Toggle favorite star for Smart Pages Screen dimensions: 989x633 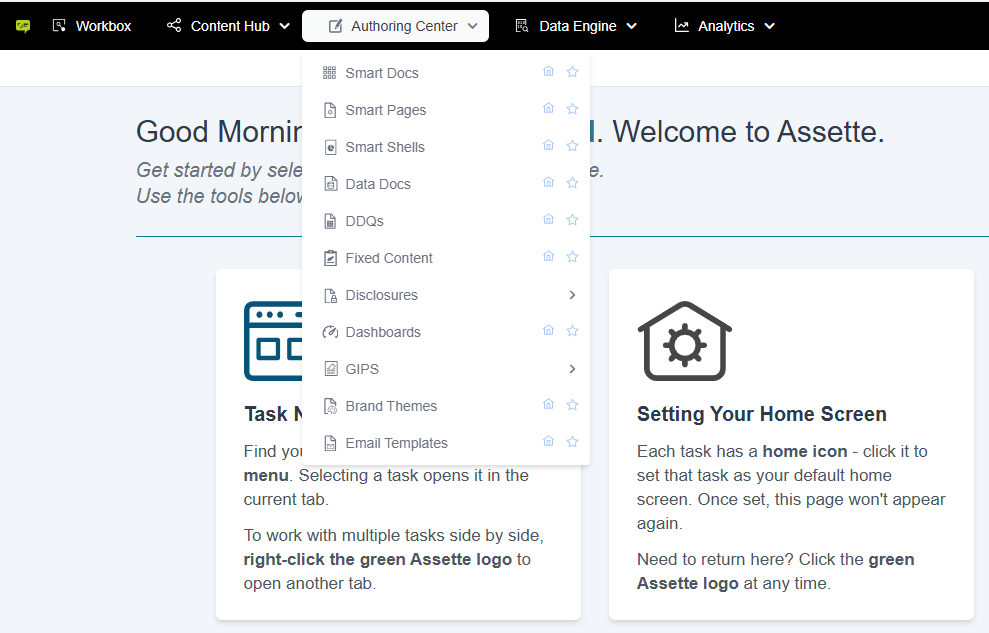[572, 108]
